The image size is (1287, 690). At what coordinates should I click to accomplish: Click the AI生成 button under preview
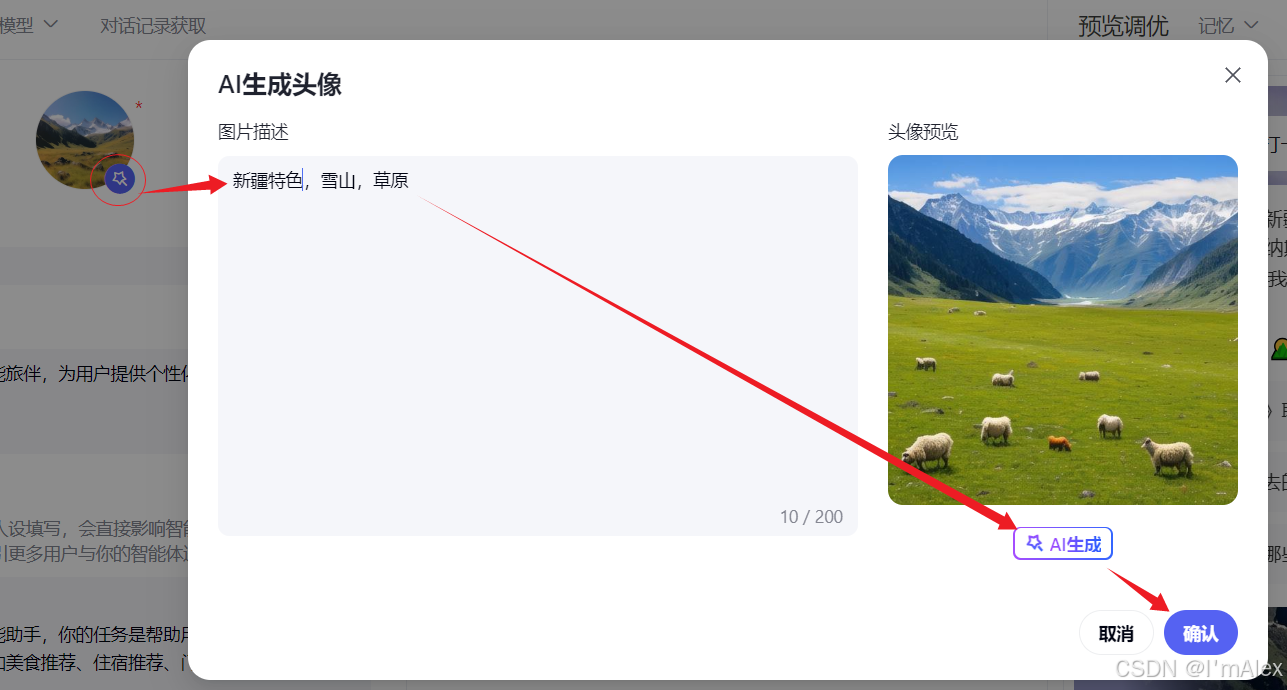click(1063, 544)
